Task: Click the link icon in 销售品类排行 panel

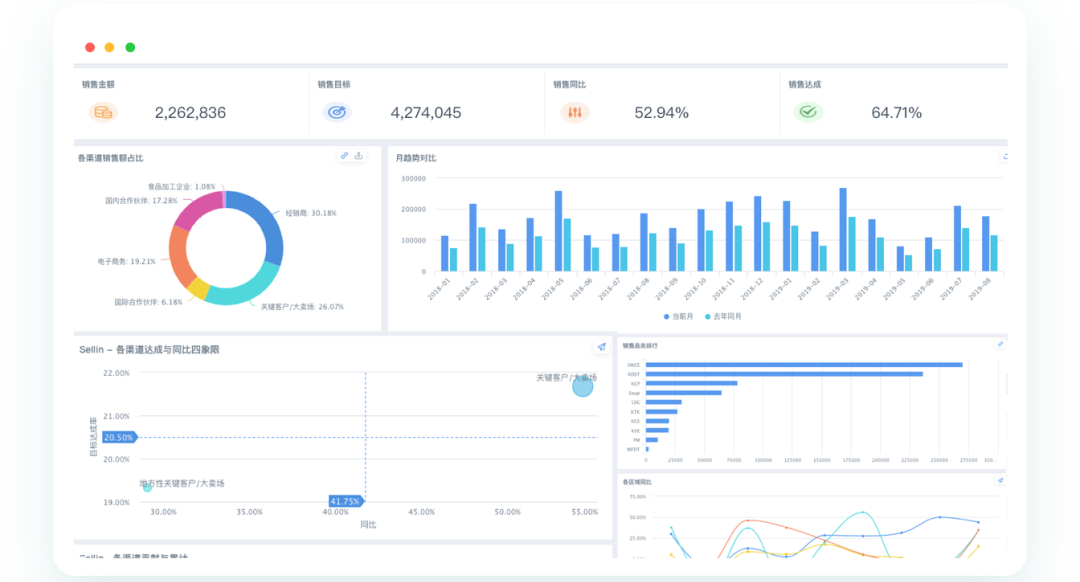Action: 999,344
